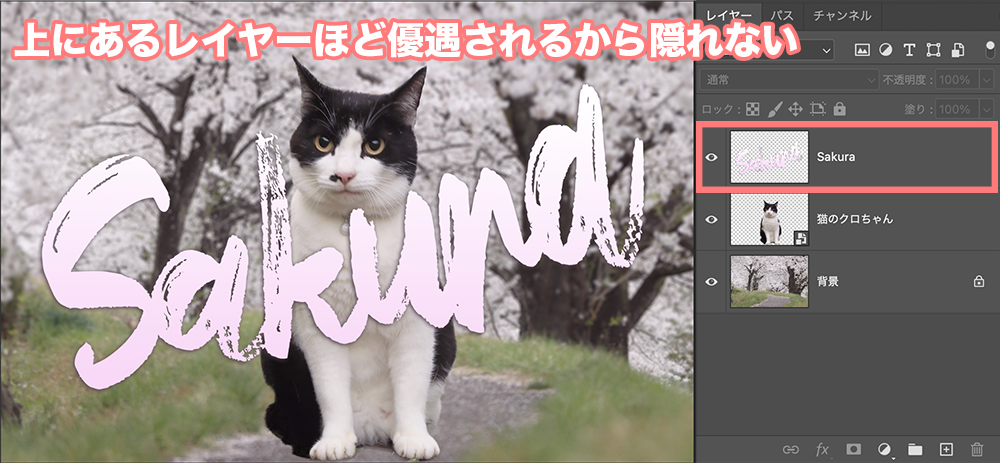The width and height of the screenshot is (1000, 463).
Task: Create a new layer
Action: pos(946,449)
